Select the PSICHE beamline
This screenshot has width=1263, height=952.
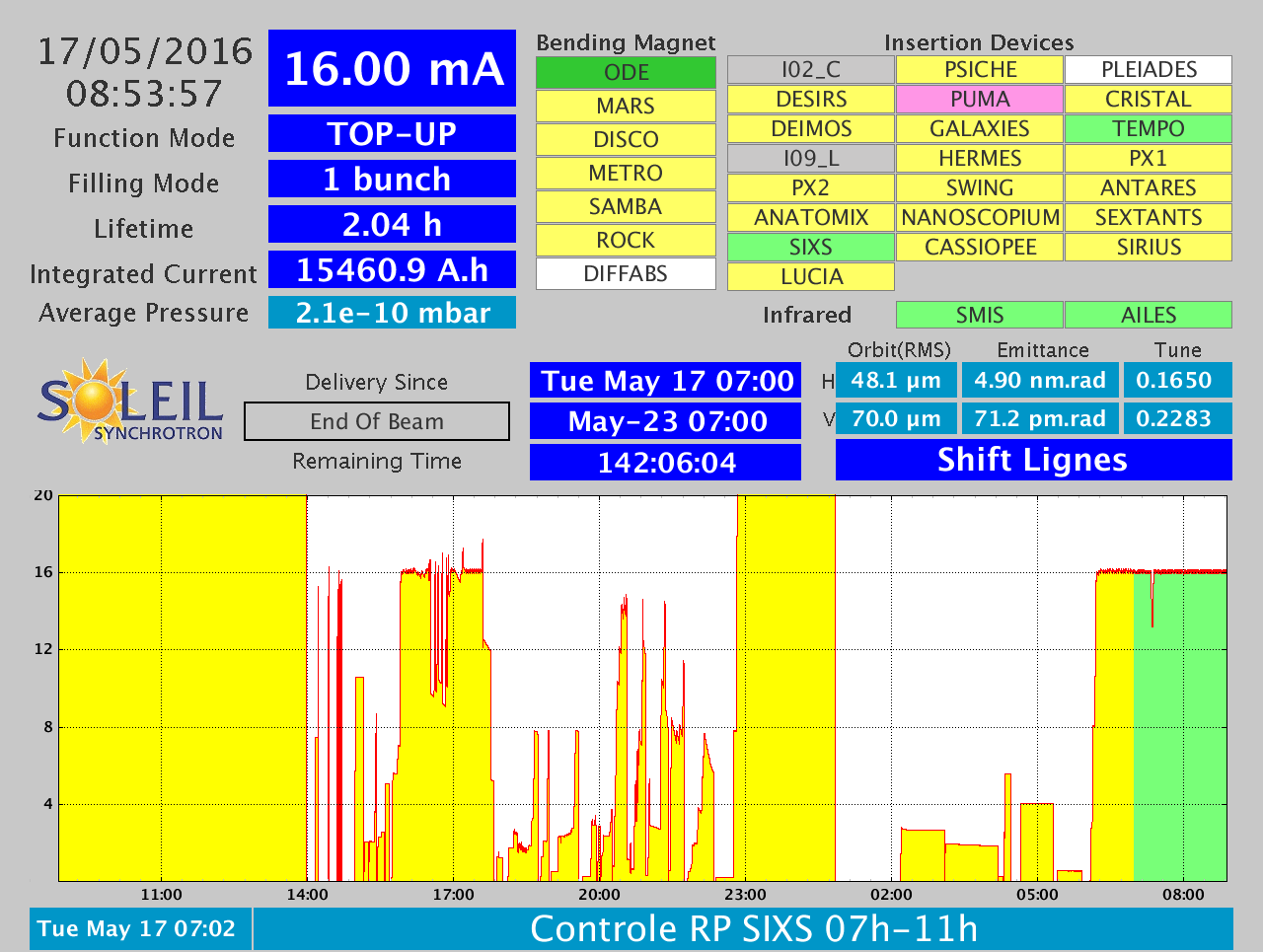[980, 70]
